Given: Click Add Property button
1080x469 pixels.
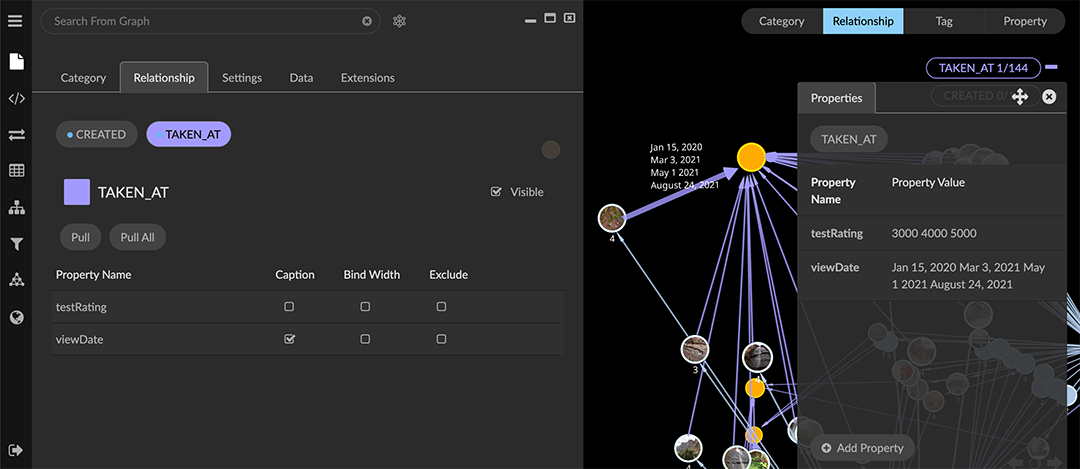Looking at the screenshot, I should [862, 448].
